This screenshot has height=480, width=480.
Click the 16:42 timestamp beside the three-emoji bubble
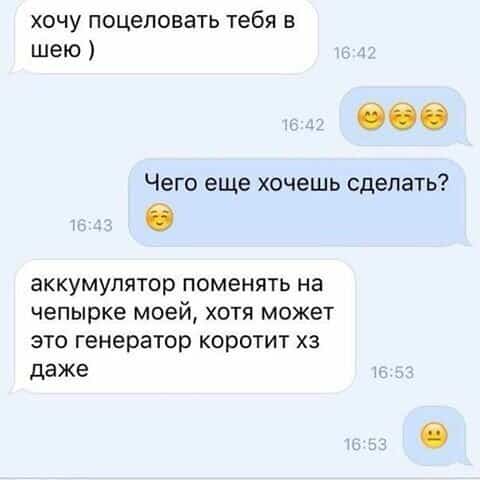tap(303, 125)
